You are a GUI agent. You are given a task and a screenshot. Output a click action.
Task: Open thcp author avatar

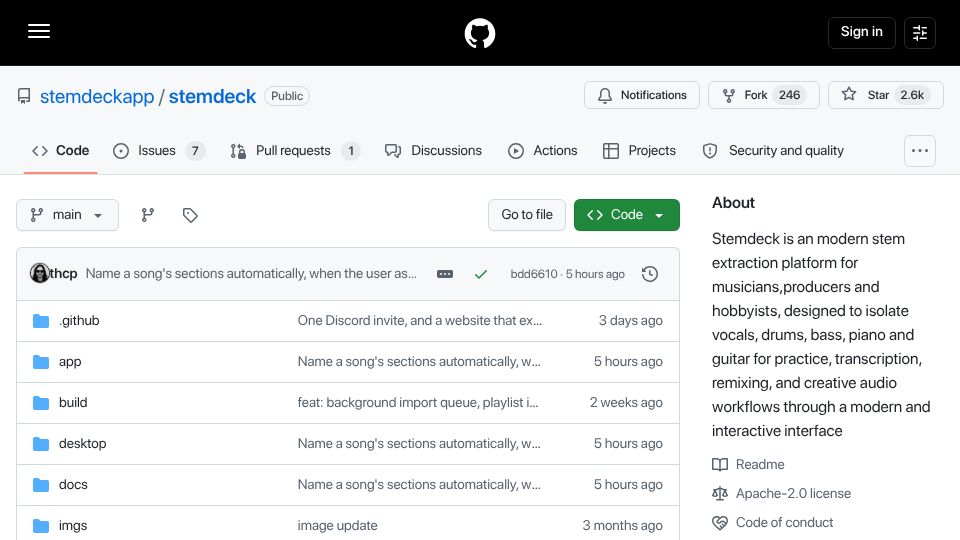pos(39,273)
